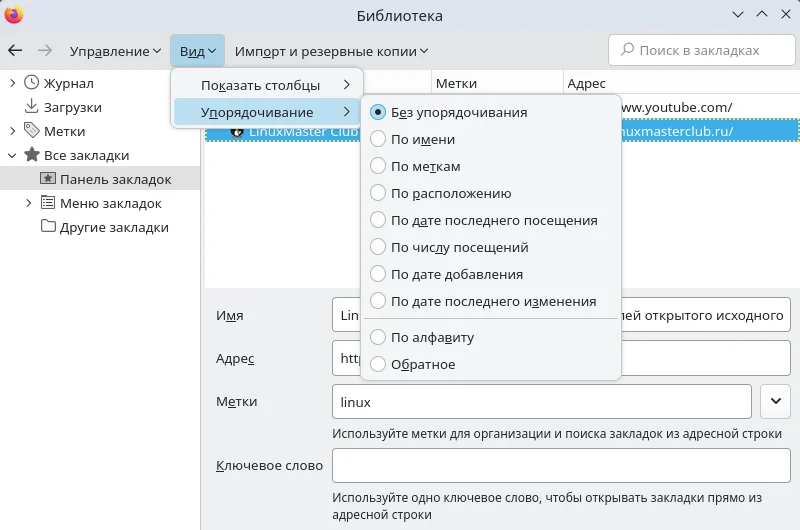The height and width of the screenshot is (530, 800).
Task: Open Показать столбцы submenu
Action: tap(267, 85)
